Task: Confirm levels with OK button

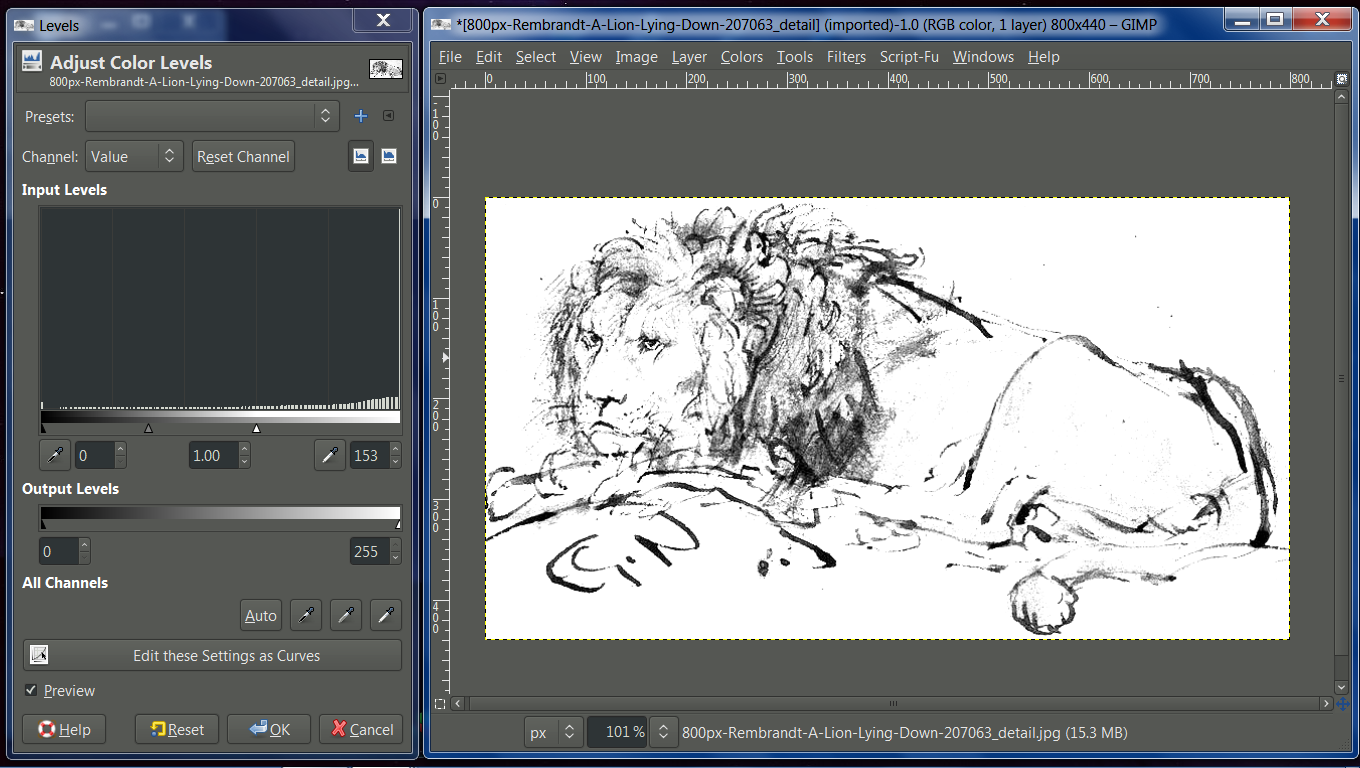Action: 269,729
